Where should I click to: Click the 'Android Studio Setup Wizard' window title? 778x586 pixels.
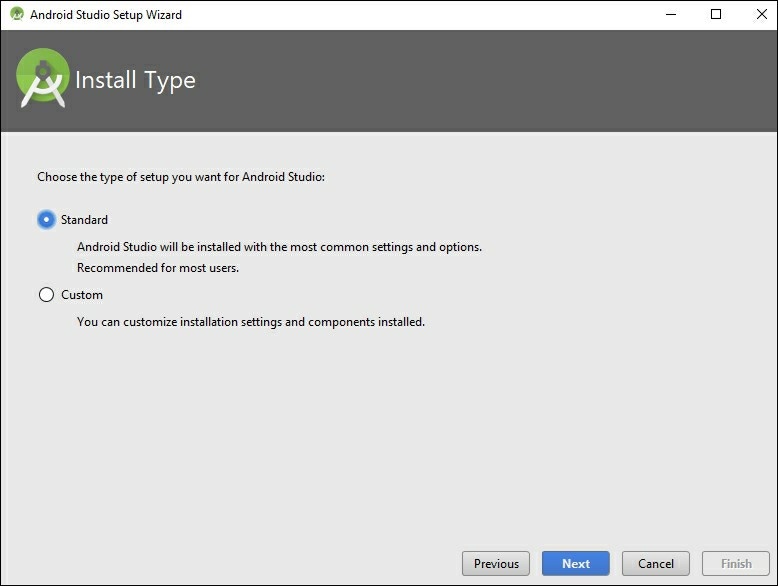[106, 15]
